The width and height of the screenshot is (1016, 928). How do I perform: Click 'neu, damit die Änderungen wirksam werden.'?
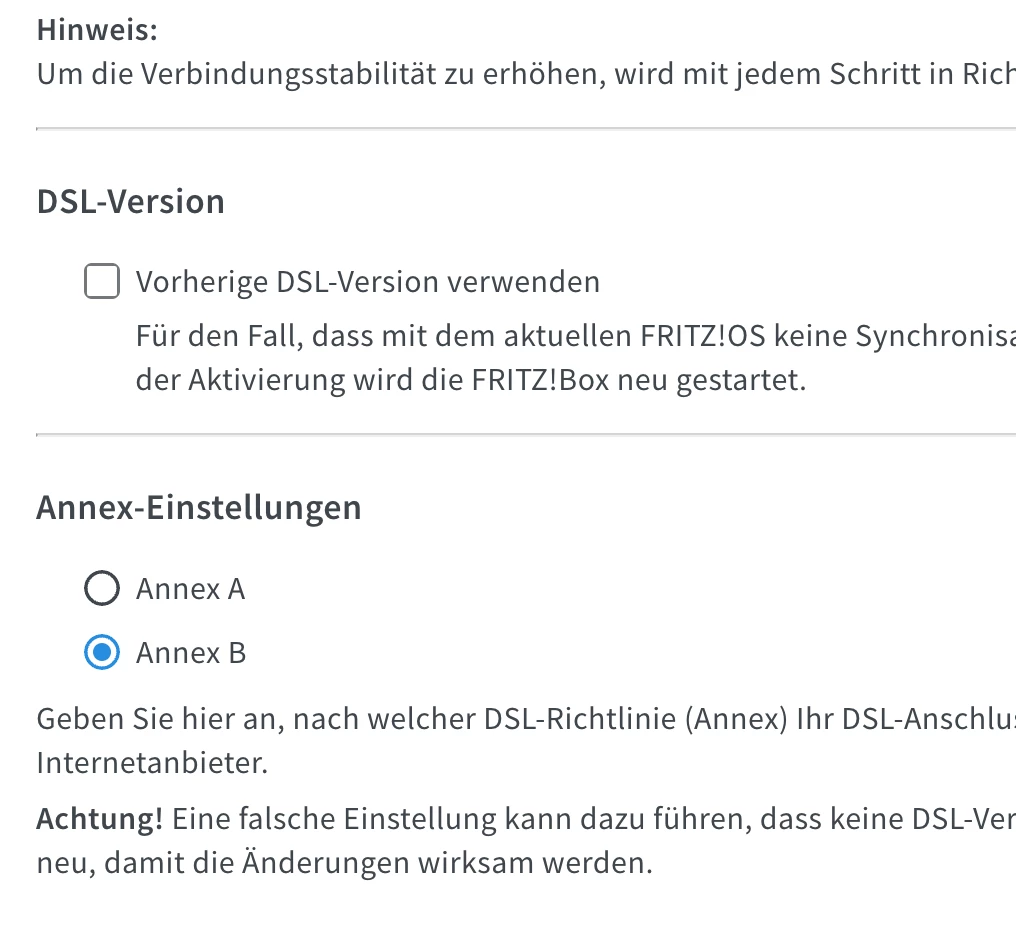[x=344, y=863]
